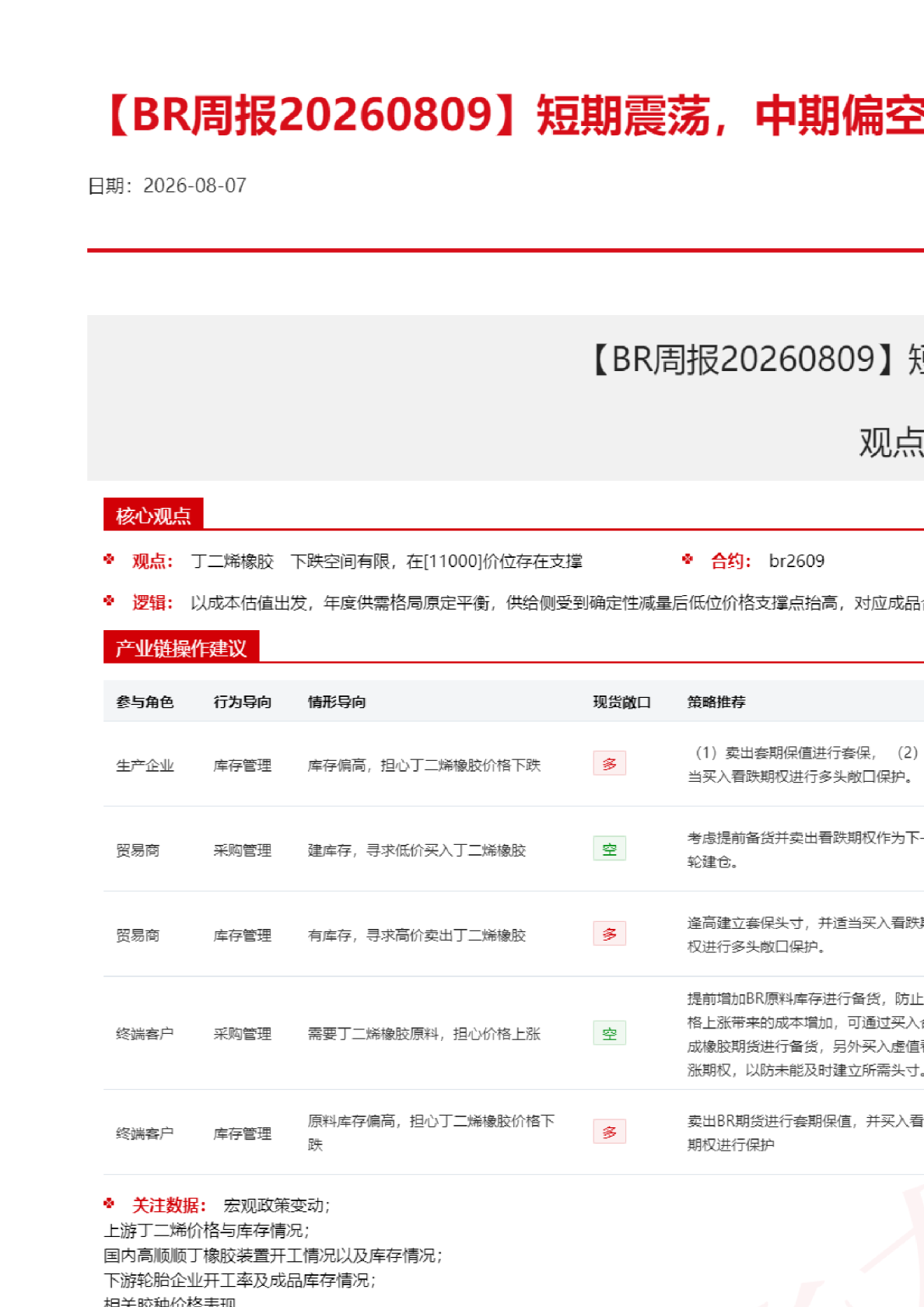Viewport: 924px width, 1307px height.
Task: Click the 情形导向 column header
Action: (x=337, y=702)
